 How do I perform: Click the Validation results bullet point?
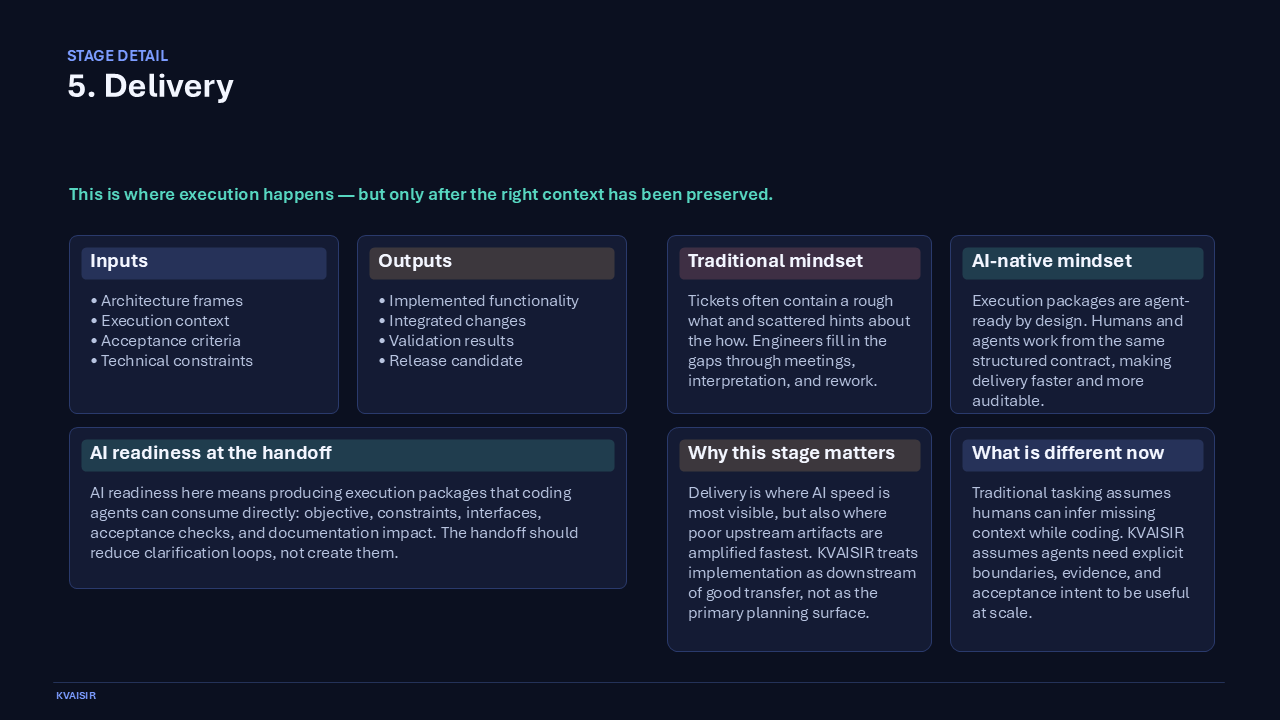coord(450,341)
